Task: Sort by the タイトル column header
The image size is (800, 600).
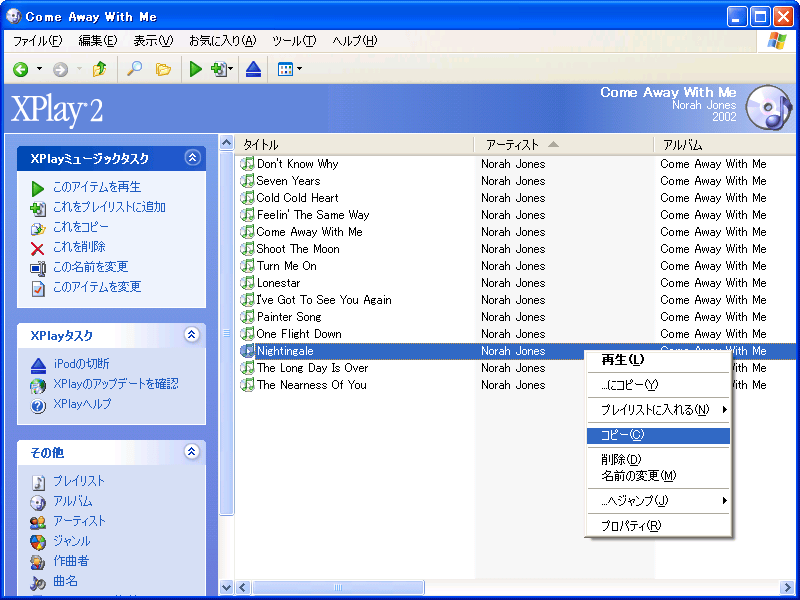Action: pos(354,145)
